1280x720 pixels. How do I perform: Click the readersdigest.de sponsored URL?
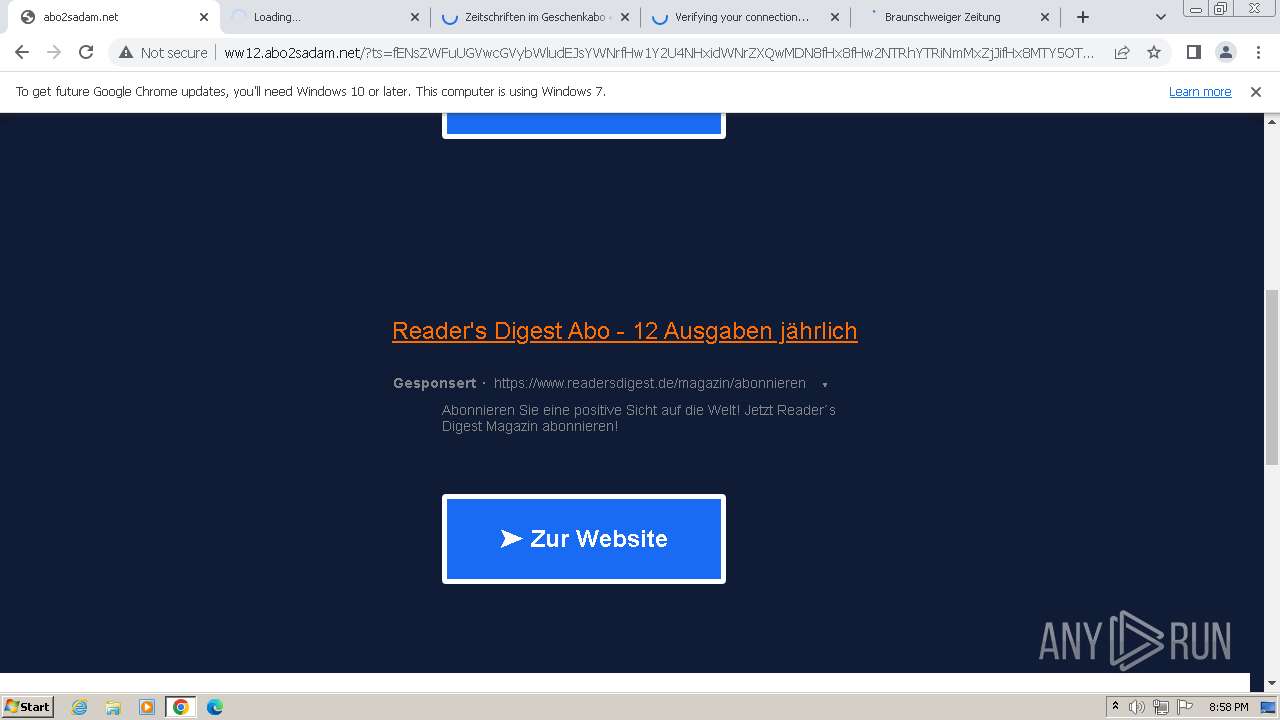650,383
